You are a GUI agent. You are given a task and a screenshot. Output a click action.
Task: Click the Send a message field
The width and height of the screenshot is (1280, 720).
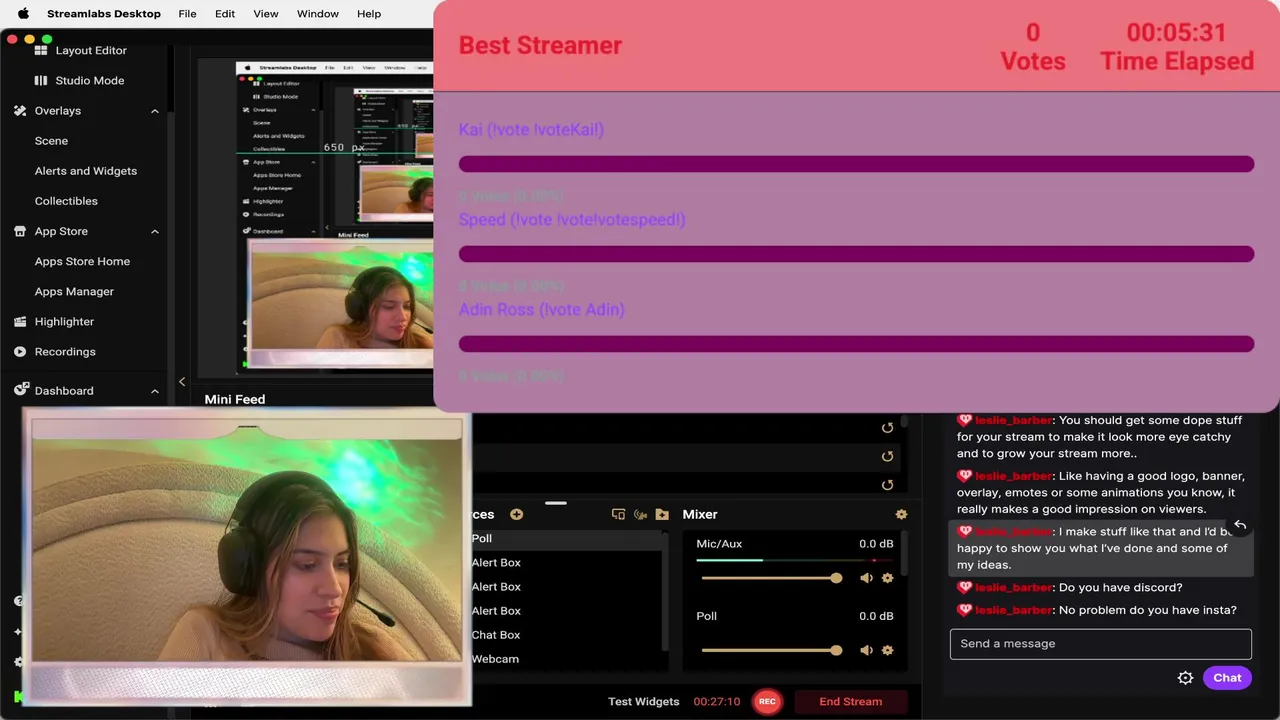coord(1100,644)
